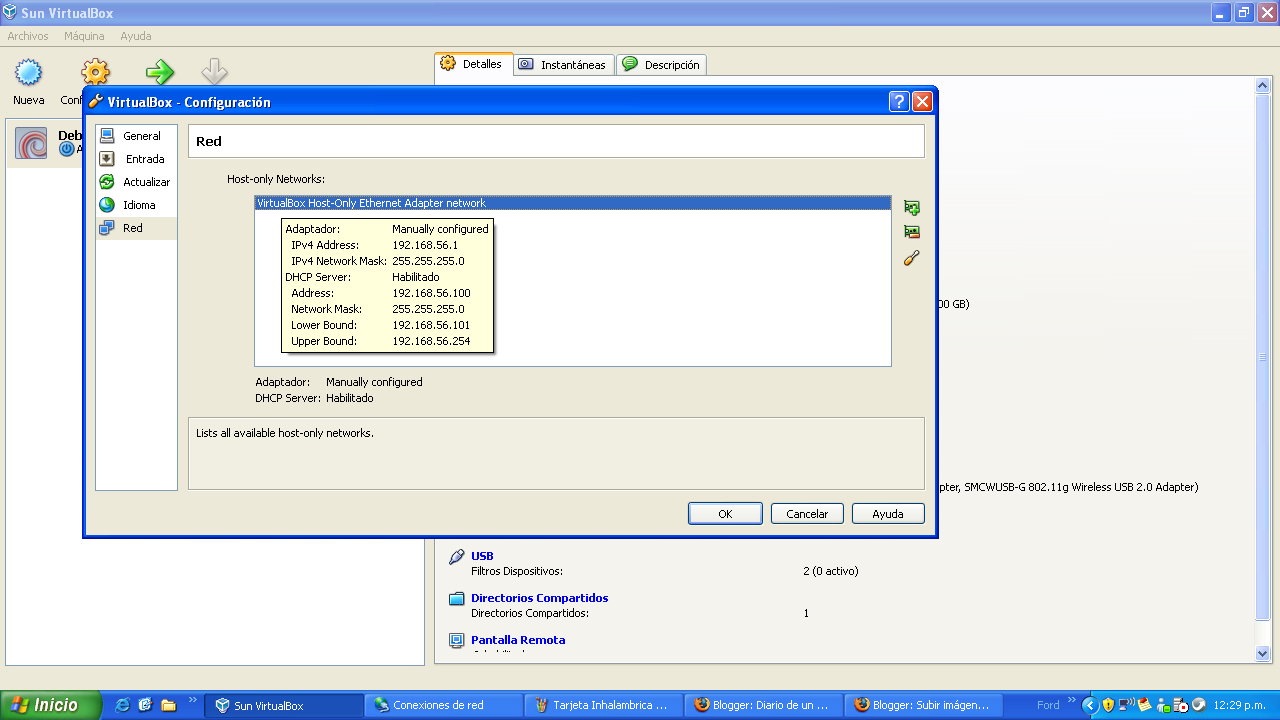
Task: Open the Entrada settings category
Action: 137,159
